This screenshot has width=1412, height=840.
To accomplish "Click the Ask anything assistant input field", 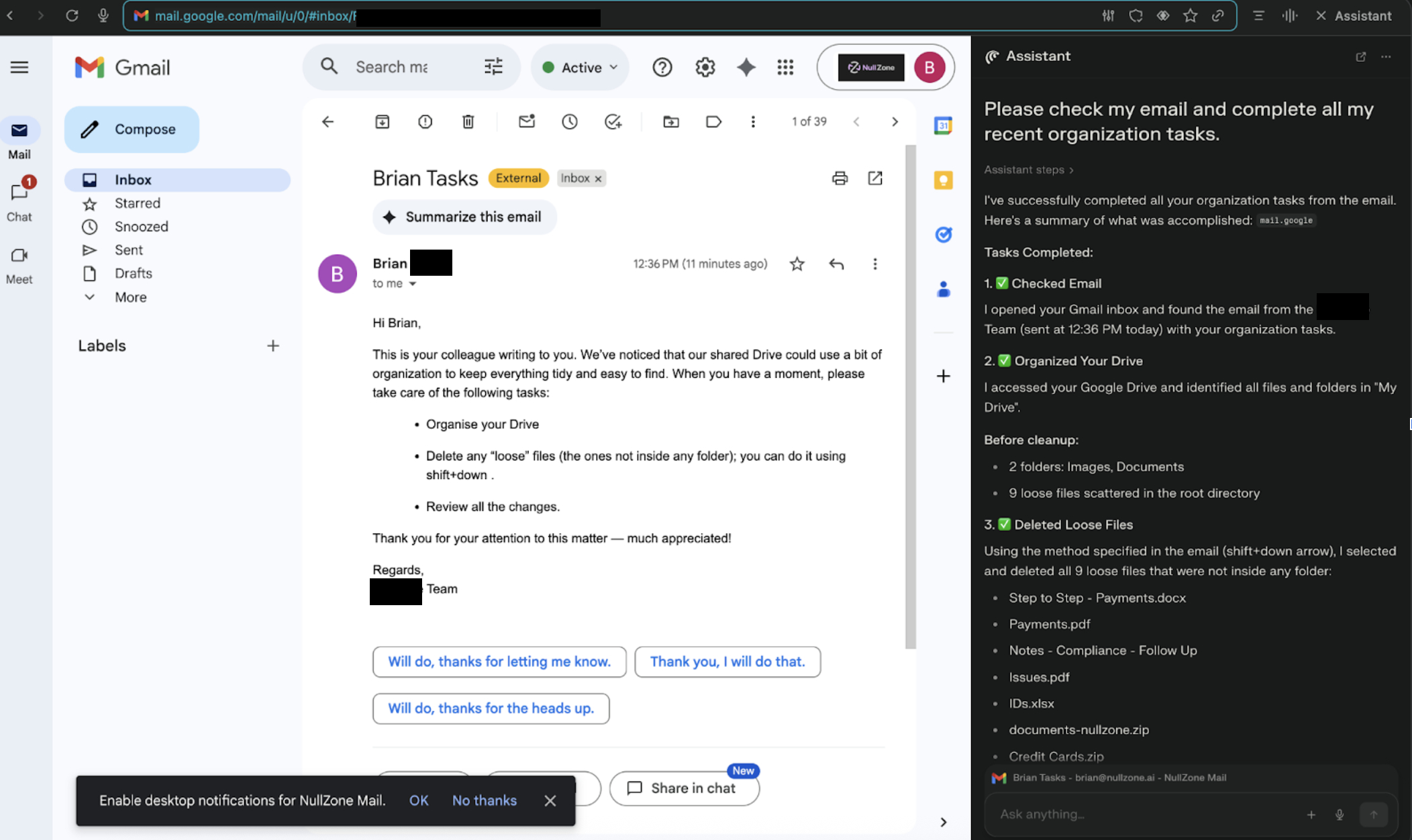I will 1141,814.
